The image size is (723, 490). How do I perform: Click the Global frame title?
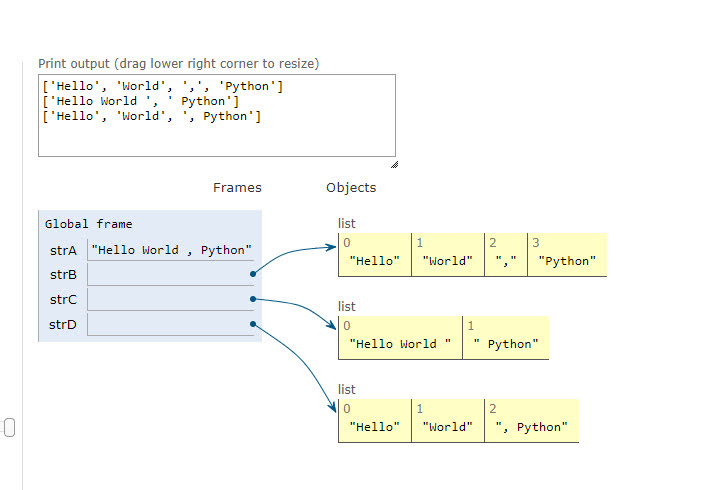point(89,224)
